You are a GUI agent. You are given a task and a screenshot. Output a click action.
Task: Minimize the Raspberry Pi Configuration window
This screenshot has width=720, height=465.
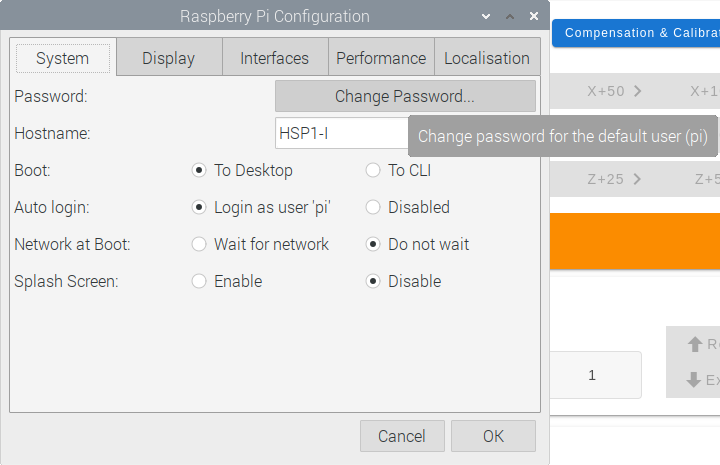[486, 17]
